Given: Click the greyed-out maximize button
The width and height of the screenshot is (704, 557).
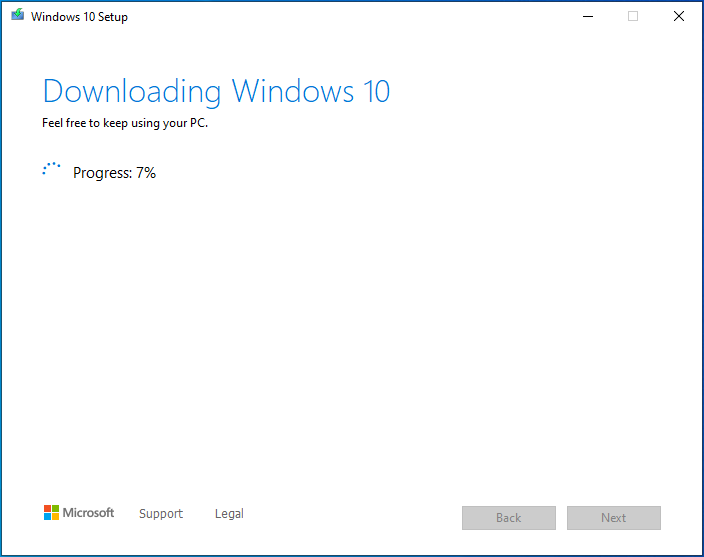Looking at the screenshot, I should pos(632,17).
